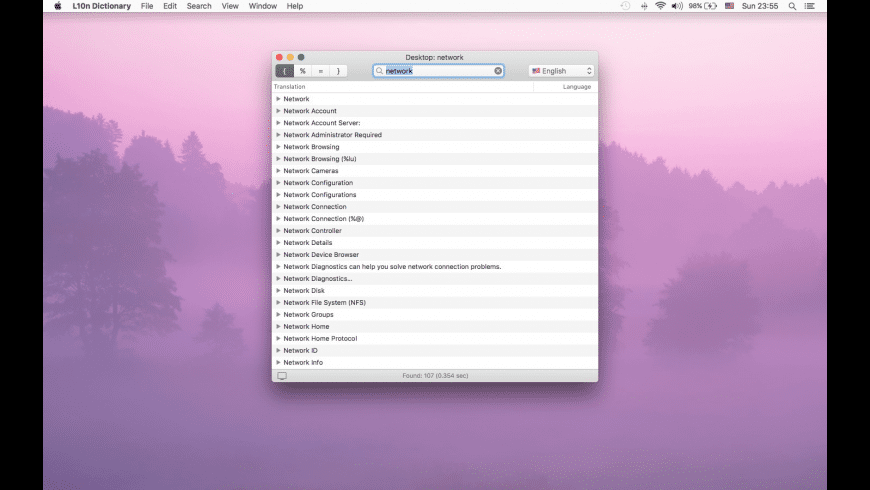Viewport: 870px width, 490px height.
Task: Expand the Network Account row
Action: 279,111
